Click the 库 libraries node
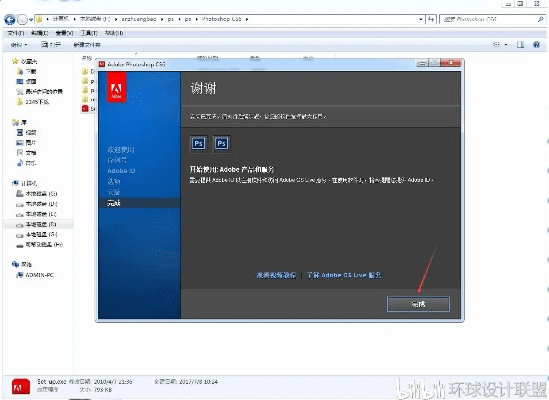 pyautogui.click(x=20, y=122)
